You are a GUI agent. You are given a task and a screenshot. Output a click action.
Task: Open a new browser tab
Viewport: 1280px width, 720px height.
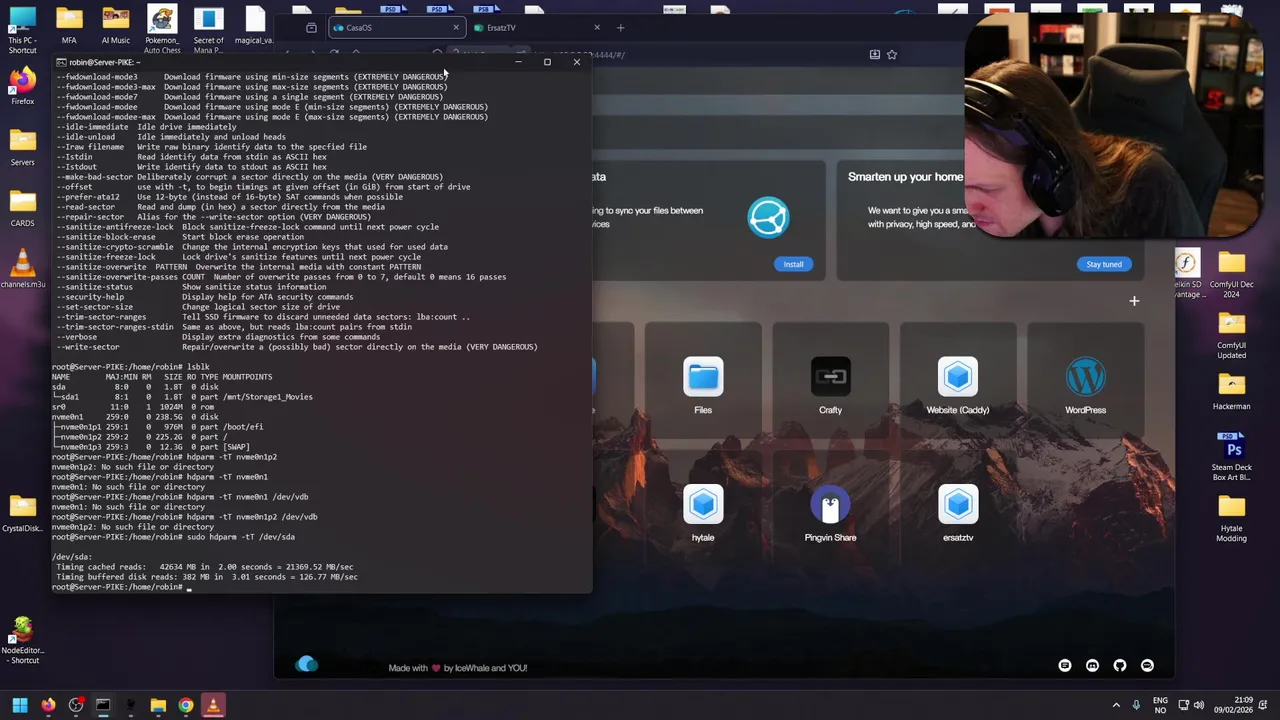click(x=620, y=28)
